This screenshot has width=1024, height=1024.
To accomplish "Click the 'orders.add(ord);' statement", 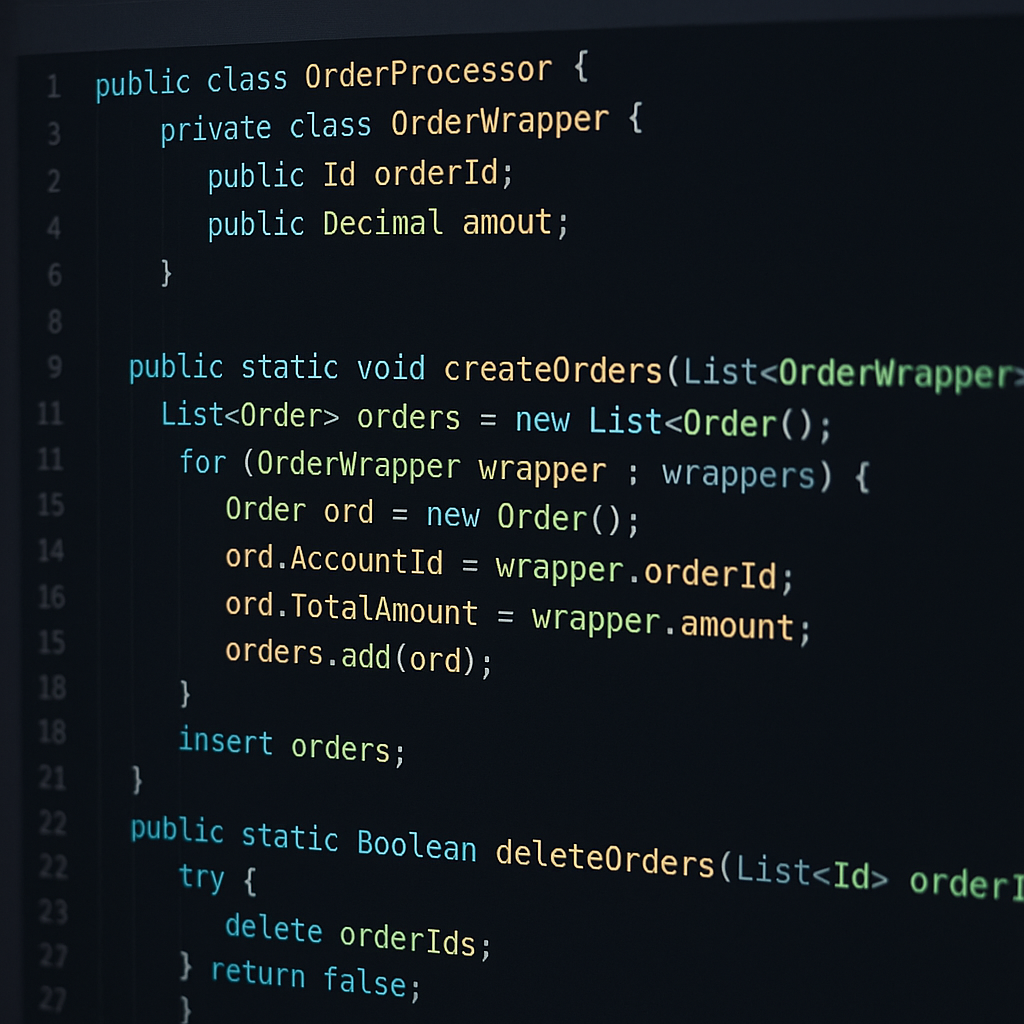I will [x=359, y=656].
